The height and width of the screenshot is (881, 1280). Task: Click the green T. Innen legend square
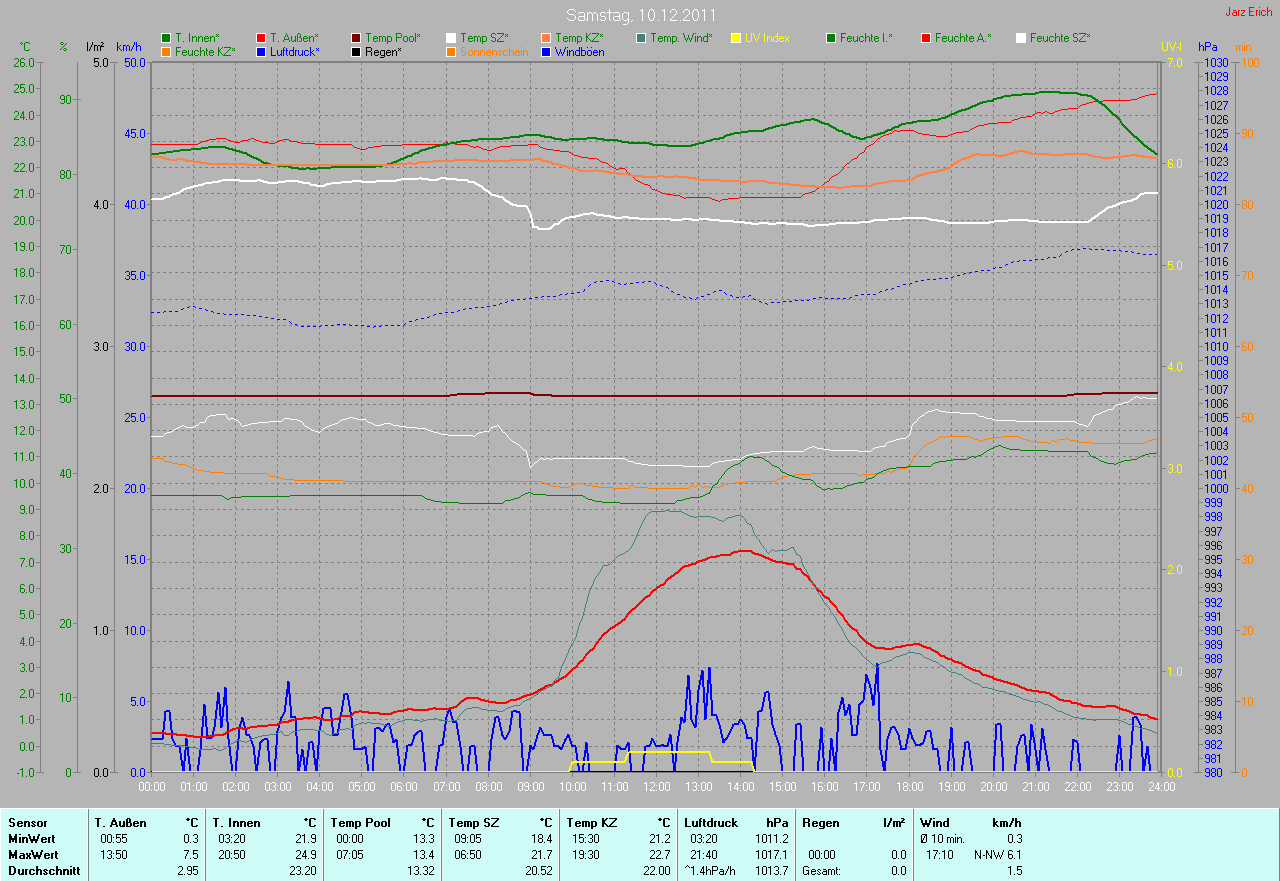tap(166, 38)
